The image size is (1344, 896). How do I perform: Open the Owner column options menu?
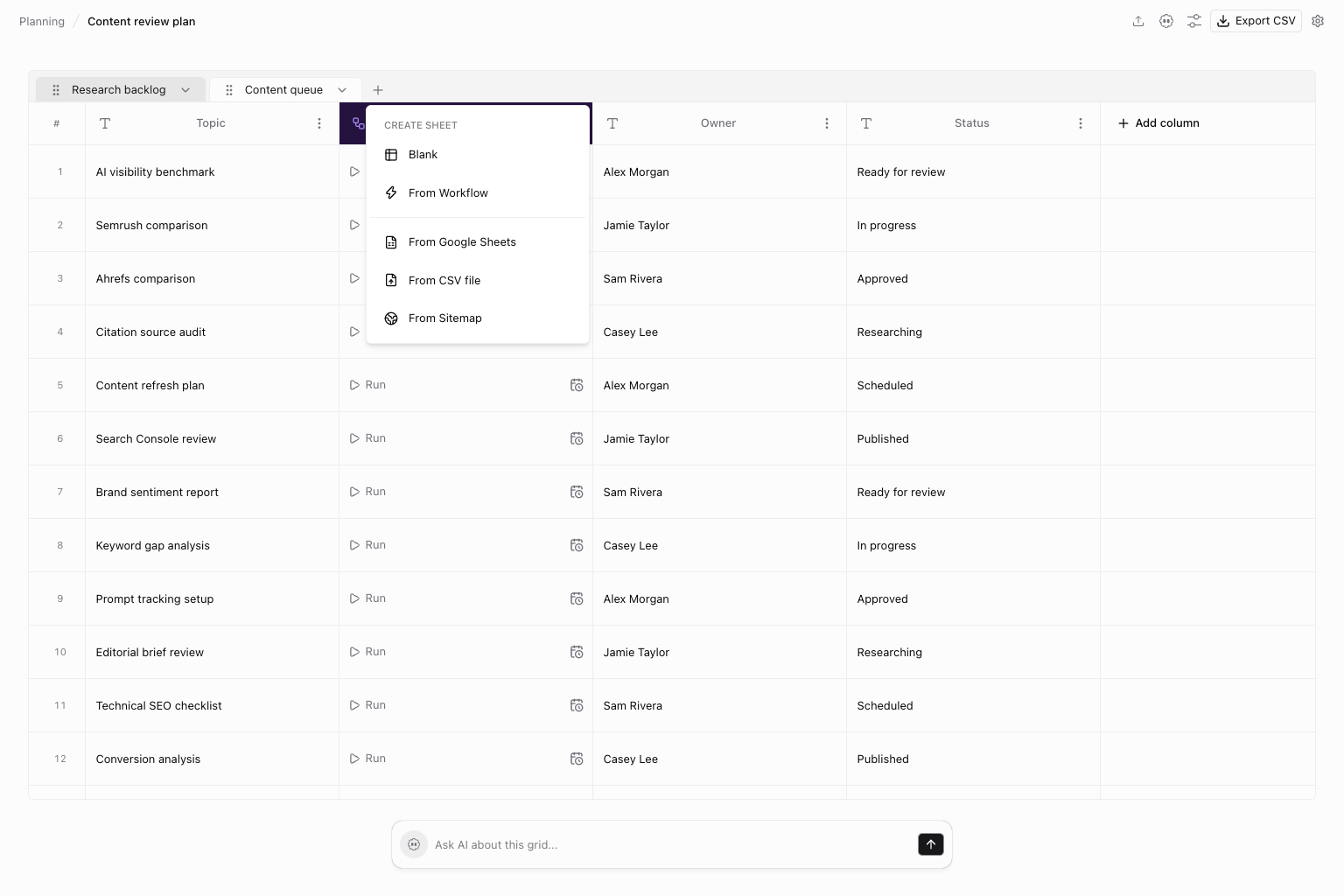coord(827,123)
